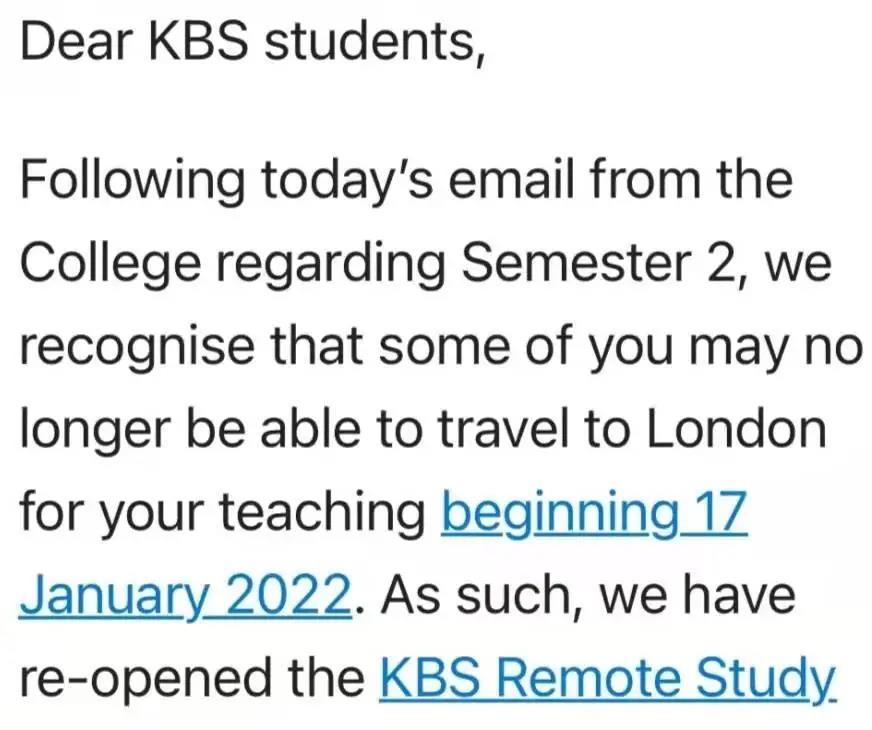The image size is (872, 730).
Task: Open the KBS Remote Study link
Action: [606, 680]
